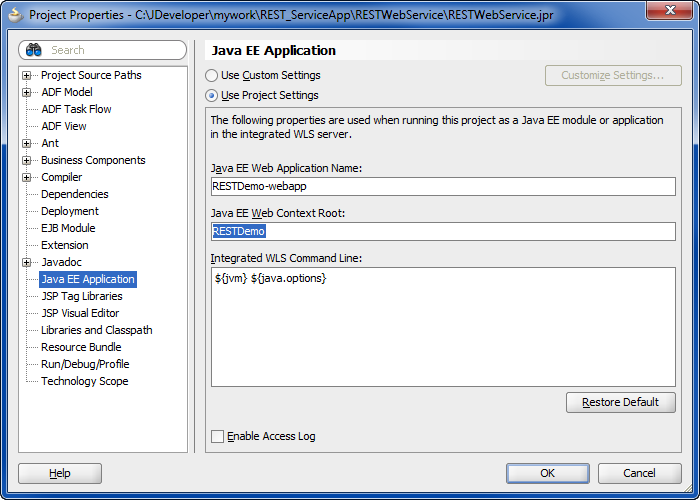The width and height of the screenshot is (700, 500).
Task: Select Java EE Application item
Action: pyautogui.click(x=88, y=279)
